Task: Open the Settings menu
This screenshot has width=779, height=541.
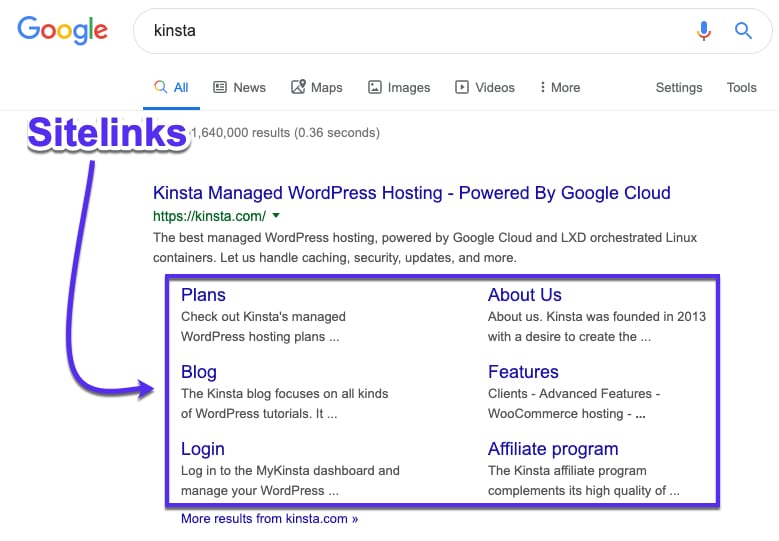Action: (x=679, y=87)
